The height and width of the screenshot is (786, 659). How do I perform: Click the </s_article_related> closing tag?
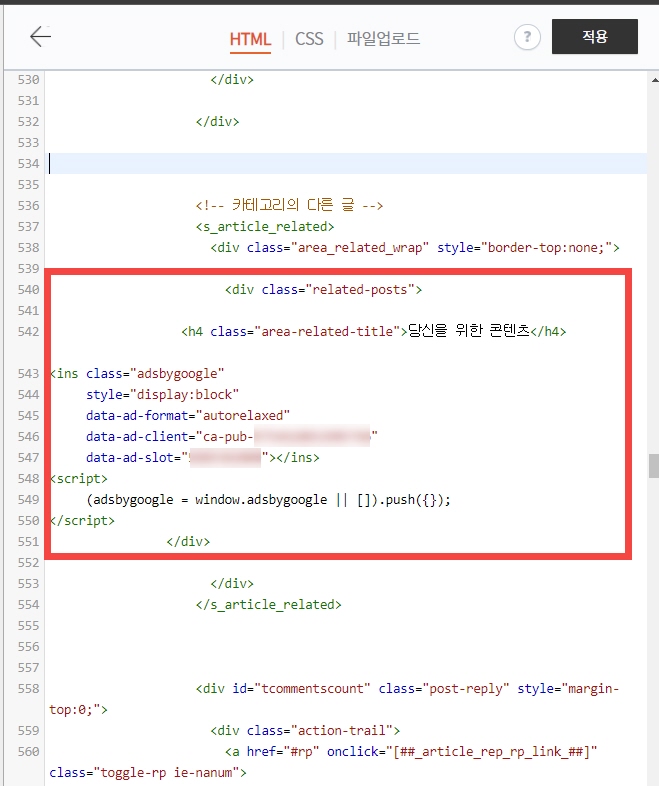[269, 605]
